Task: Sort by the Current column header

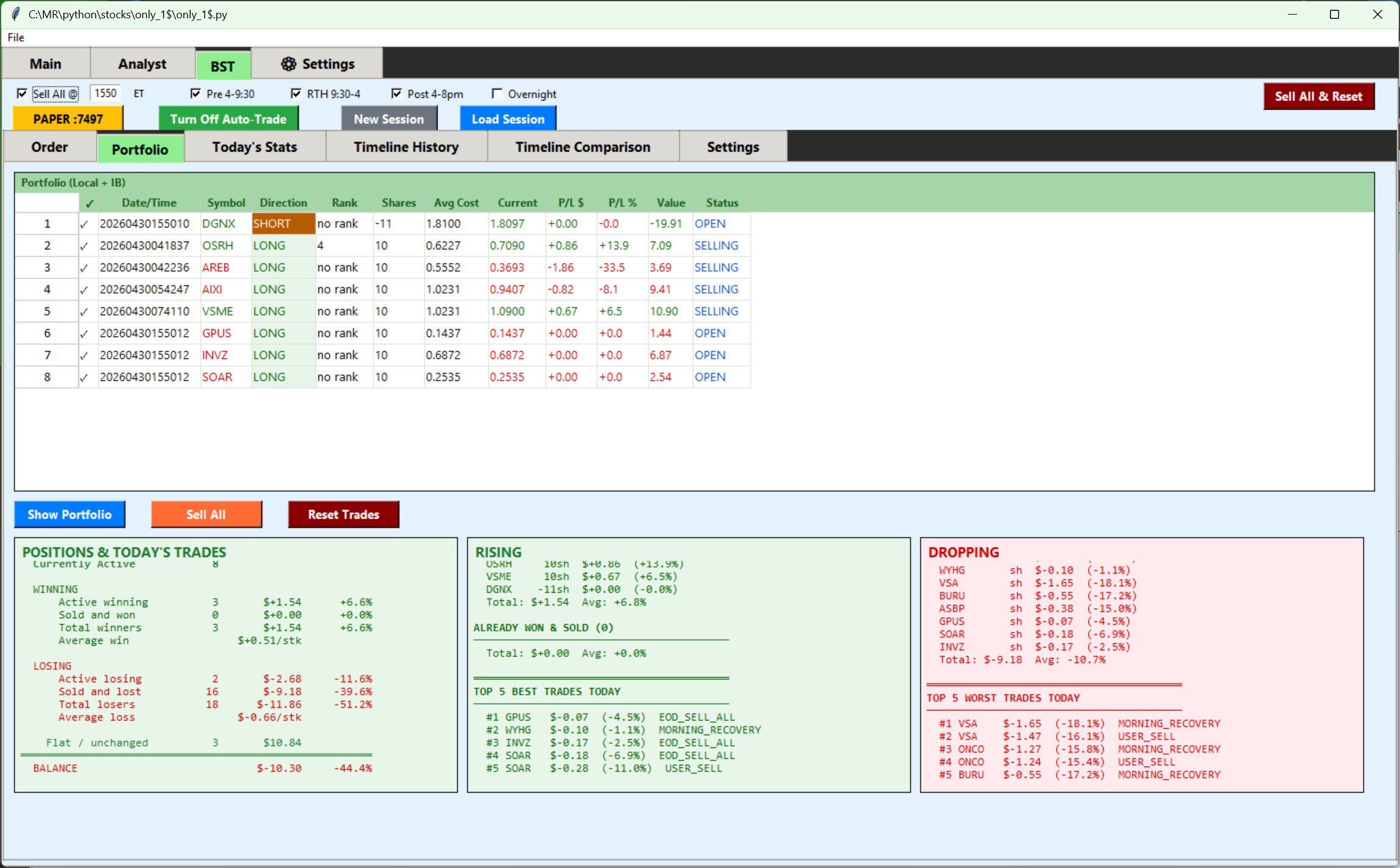Action: (517, 203)
